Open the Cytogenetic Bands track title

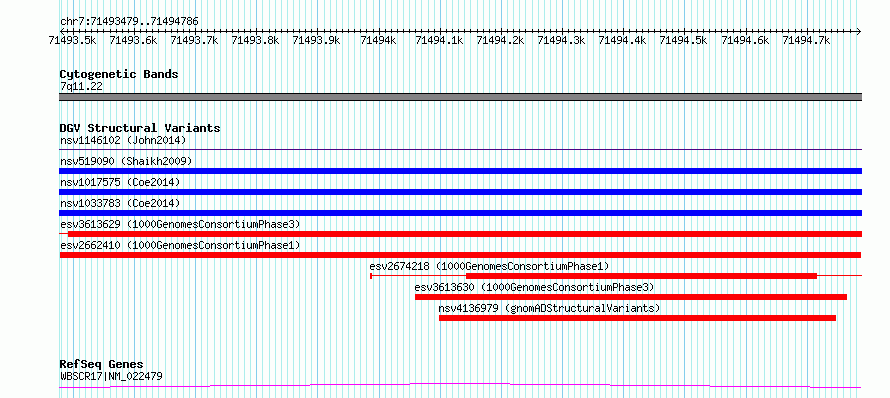tap(119, 74)
